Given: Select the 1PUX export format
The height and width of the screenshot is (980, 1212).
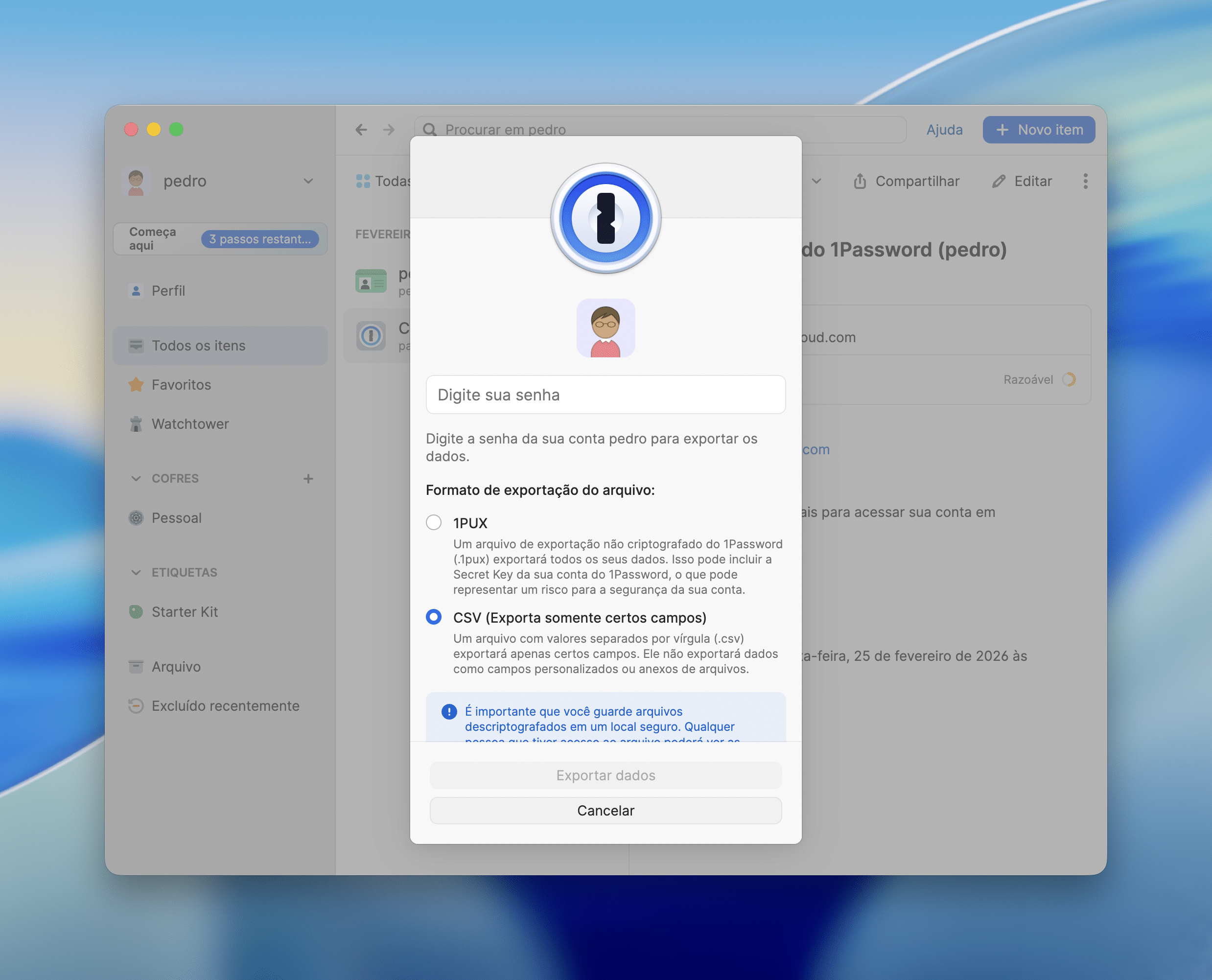Looking at the screenshot, I should coord(434,523).
